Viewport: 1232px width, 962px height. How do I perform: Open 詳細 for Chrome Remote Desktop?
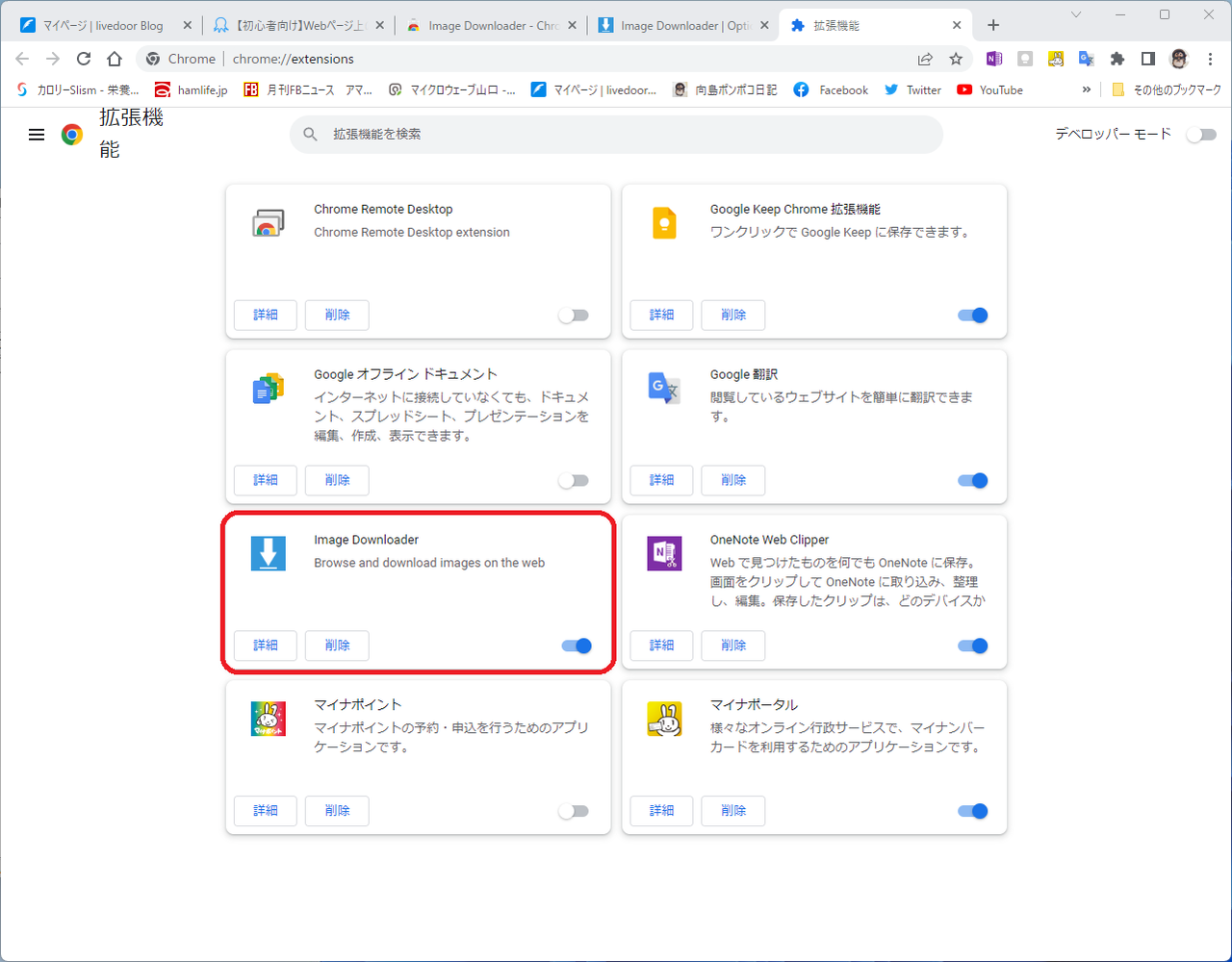click(266, 315)
